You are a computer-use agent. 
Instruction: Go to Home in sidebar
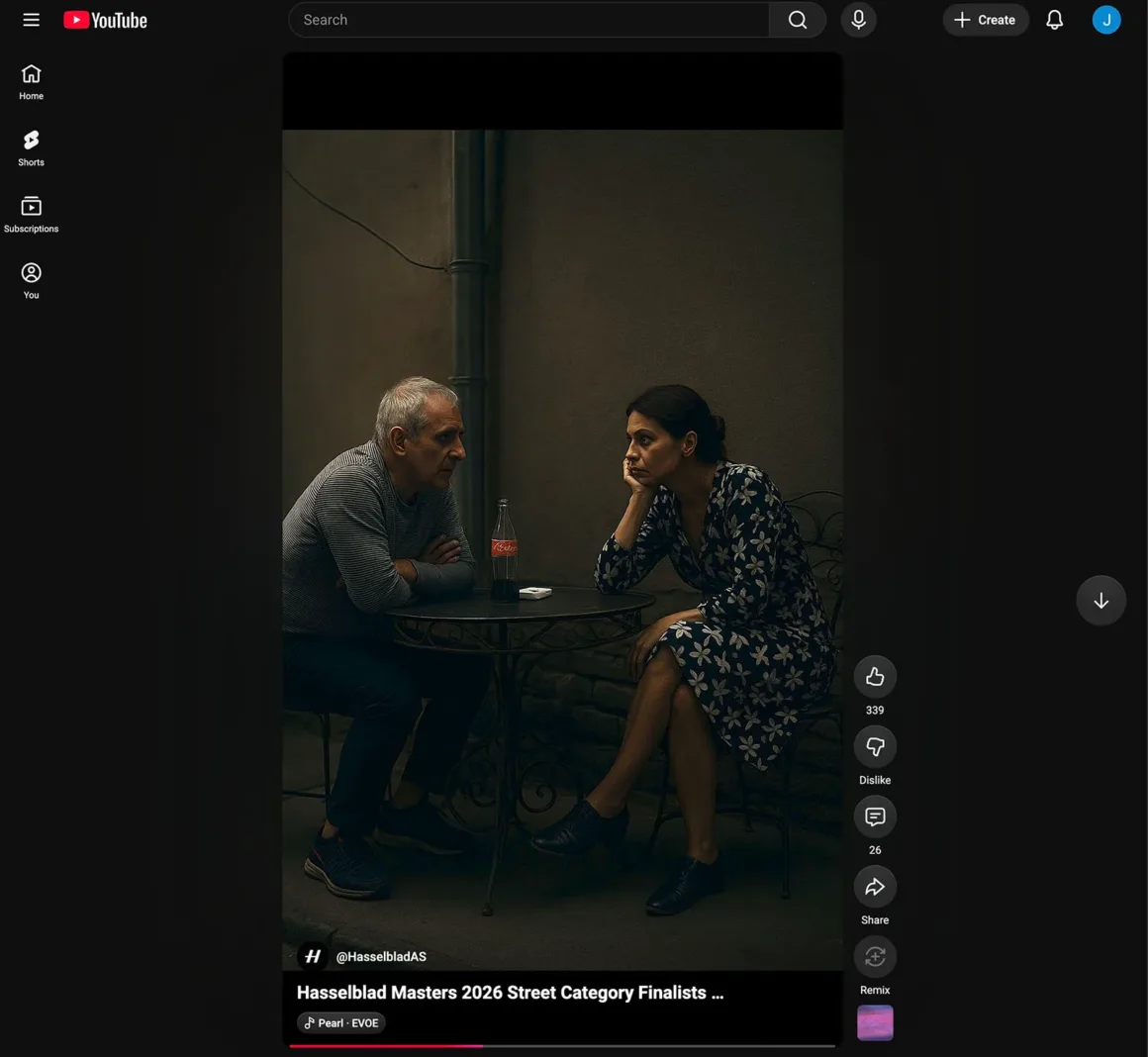coord(31,82)
